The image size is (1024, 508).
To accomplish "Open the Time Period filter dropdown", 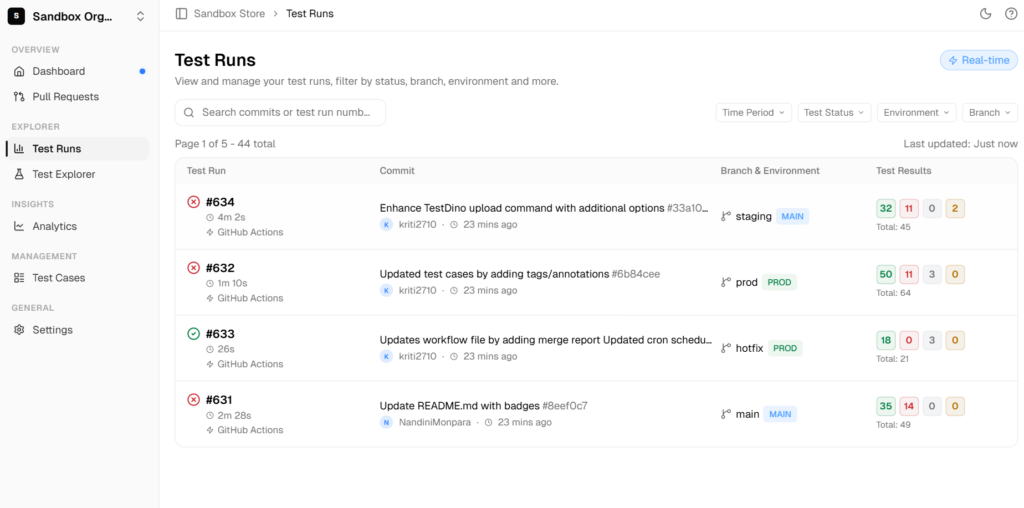I will [754, 112].
